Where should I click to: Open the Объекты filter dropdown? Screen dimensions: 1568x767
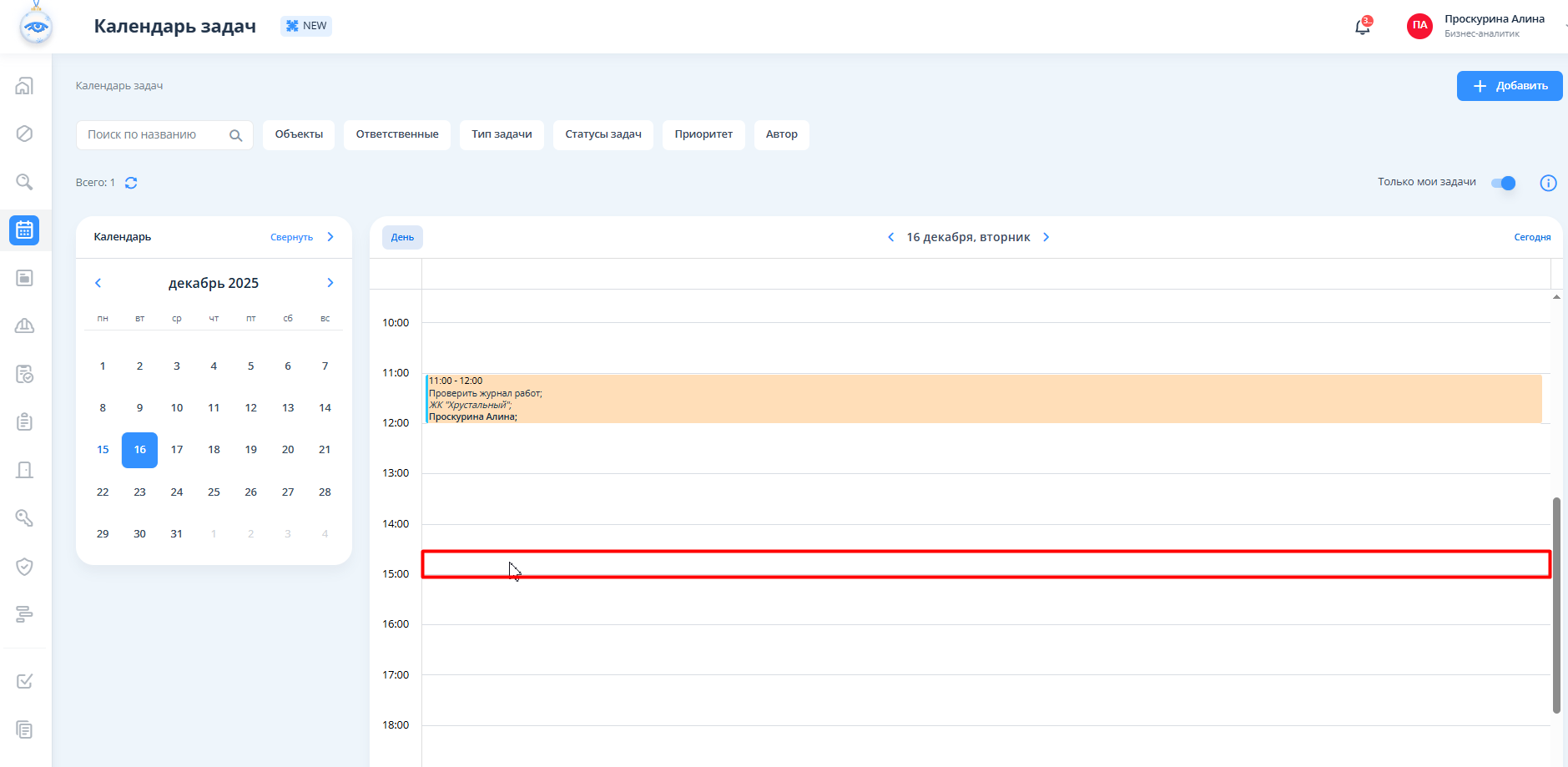pos(299,134)
